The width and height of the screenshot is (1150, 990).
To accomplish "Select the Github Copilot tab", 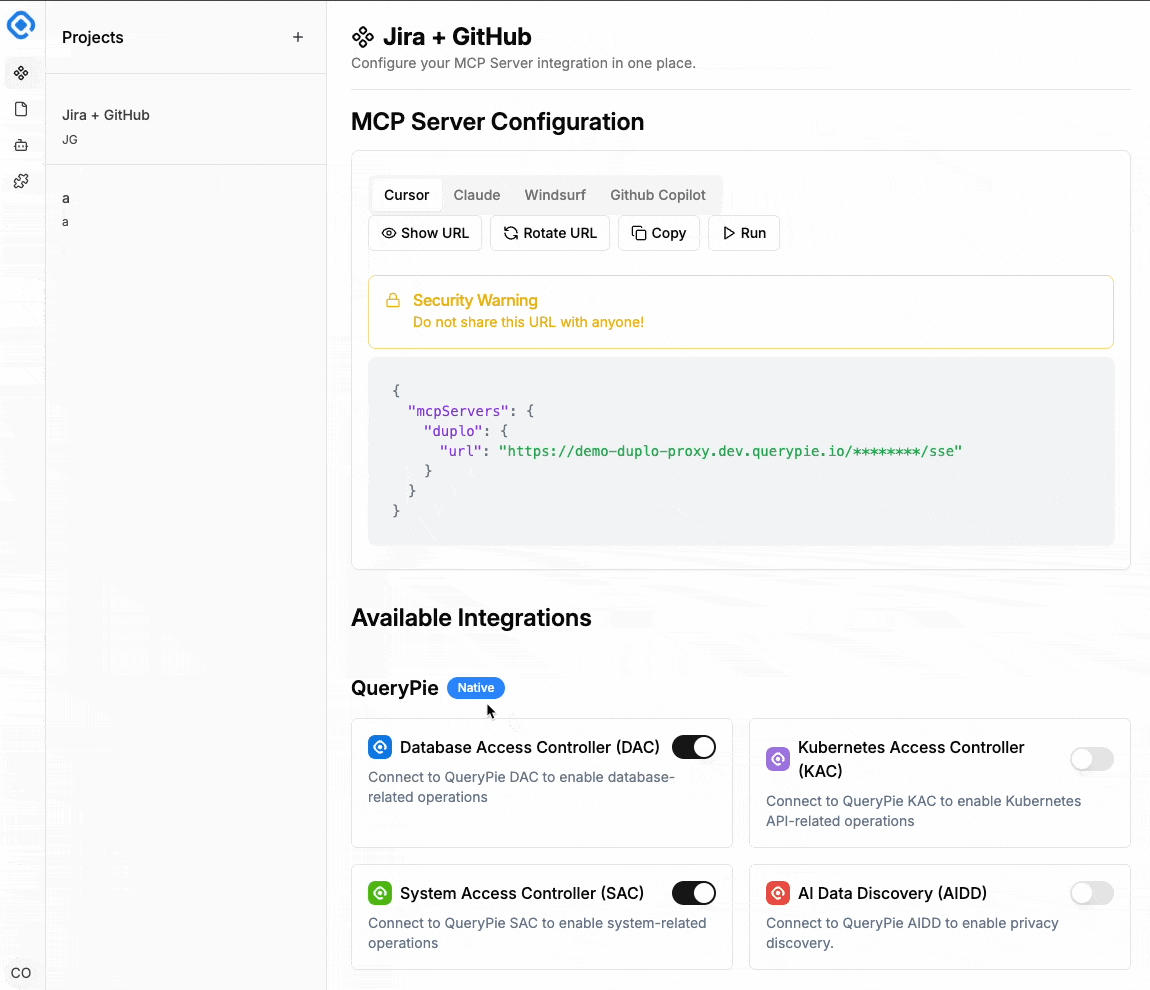I will (658, 195).
